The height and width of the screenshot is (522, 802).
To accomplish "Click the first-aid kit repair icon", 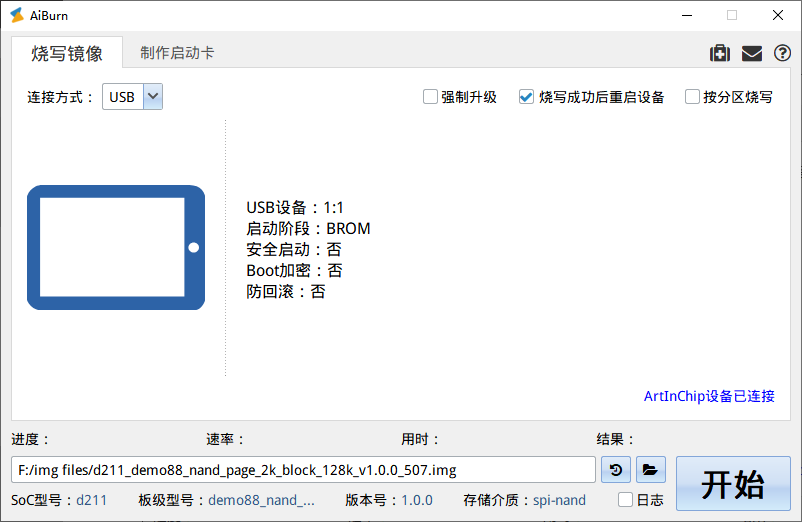I will click(719, 53).
